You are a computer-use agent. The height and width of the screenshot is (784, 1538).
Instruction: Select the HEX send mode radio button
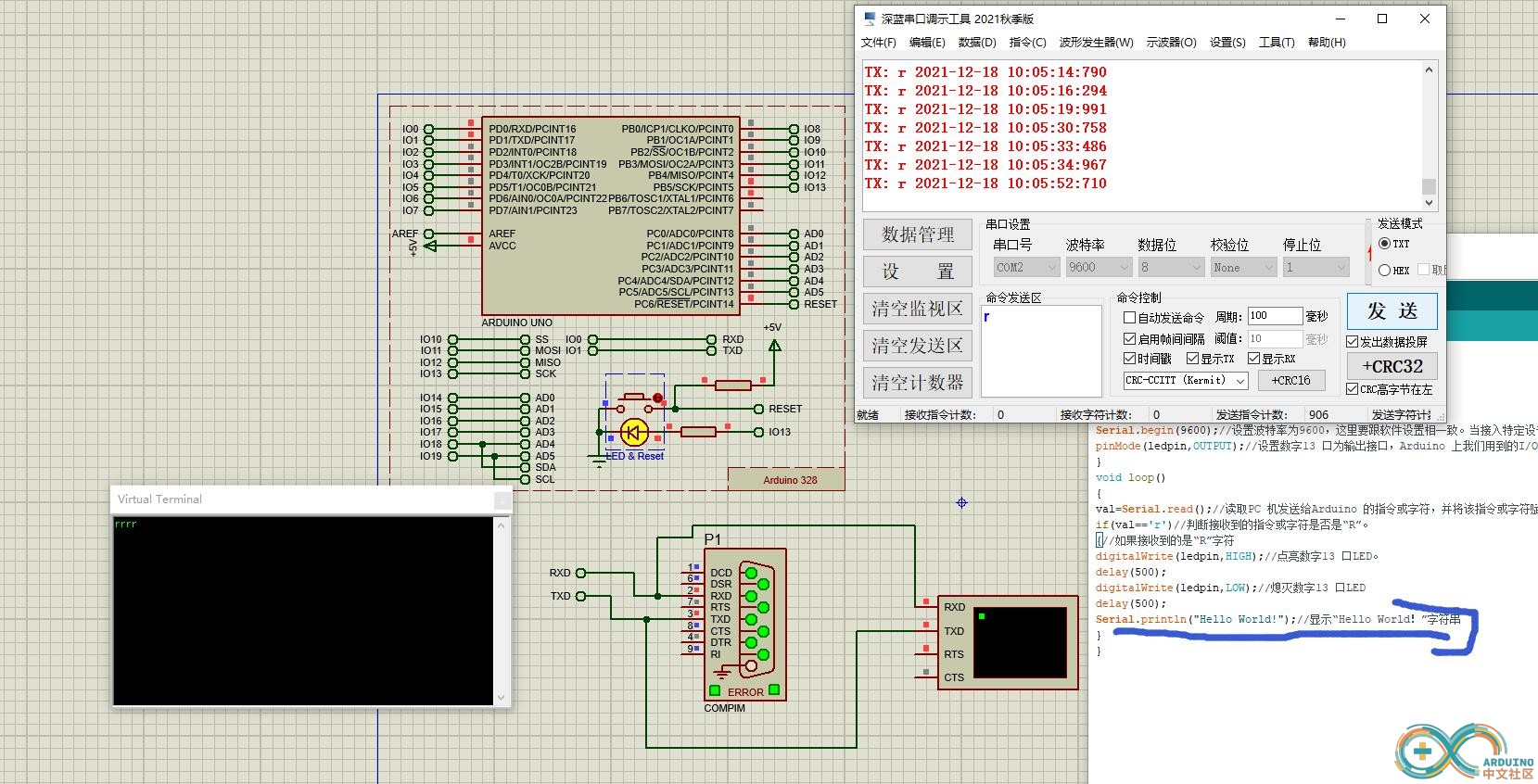point(1384,271)
